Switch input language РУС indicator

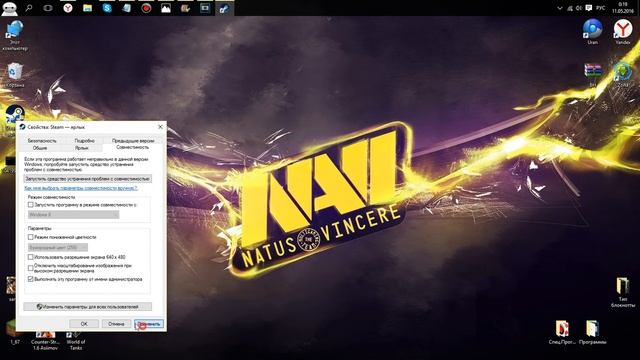pos(600,8)
